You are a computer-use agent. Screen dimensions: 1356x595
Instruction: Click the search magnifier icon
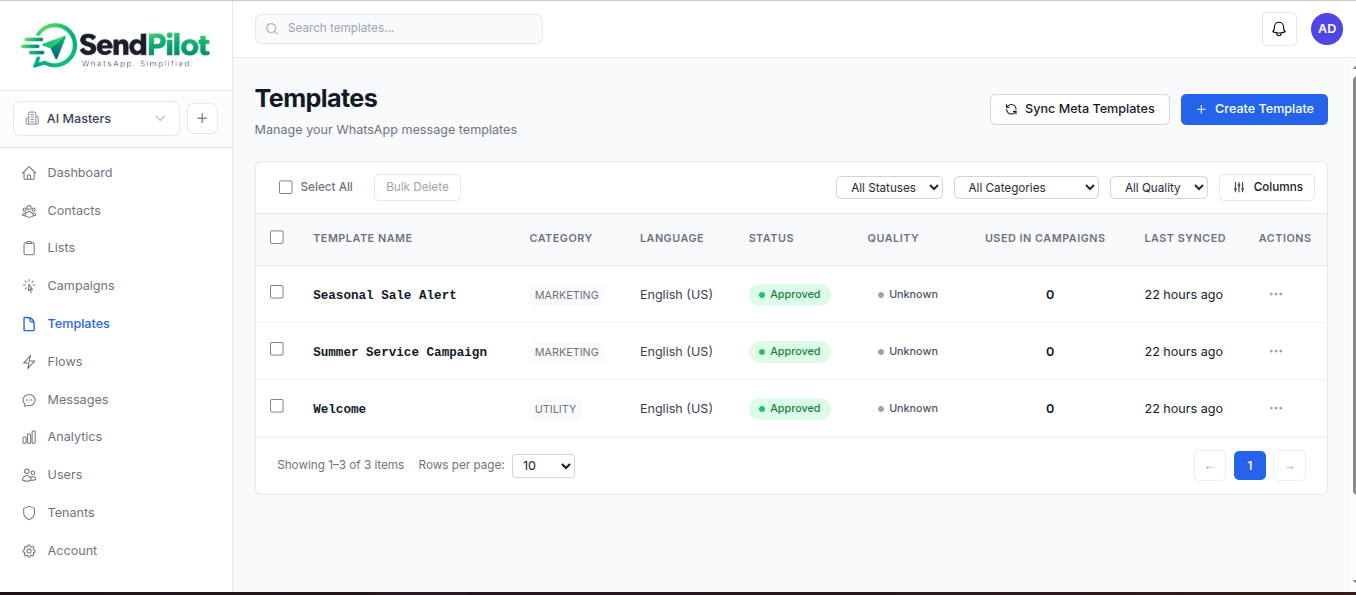coord(272,29)
